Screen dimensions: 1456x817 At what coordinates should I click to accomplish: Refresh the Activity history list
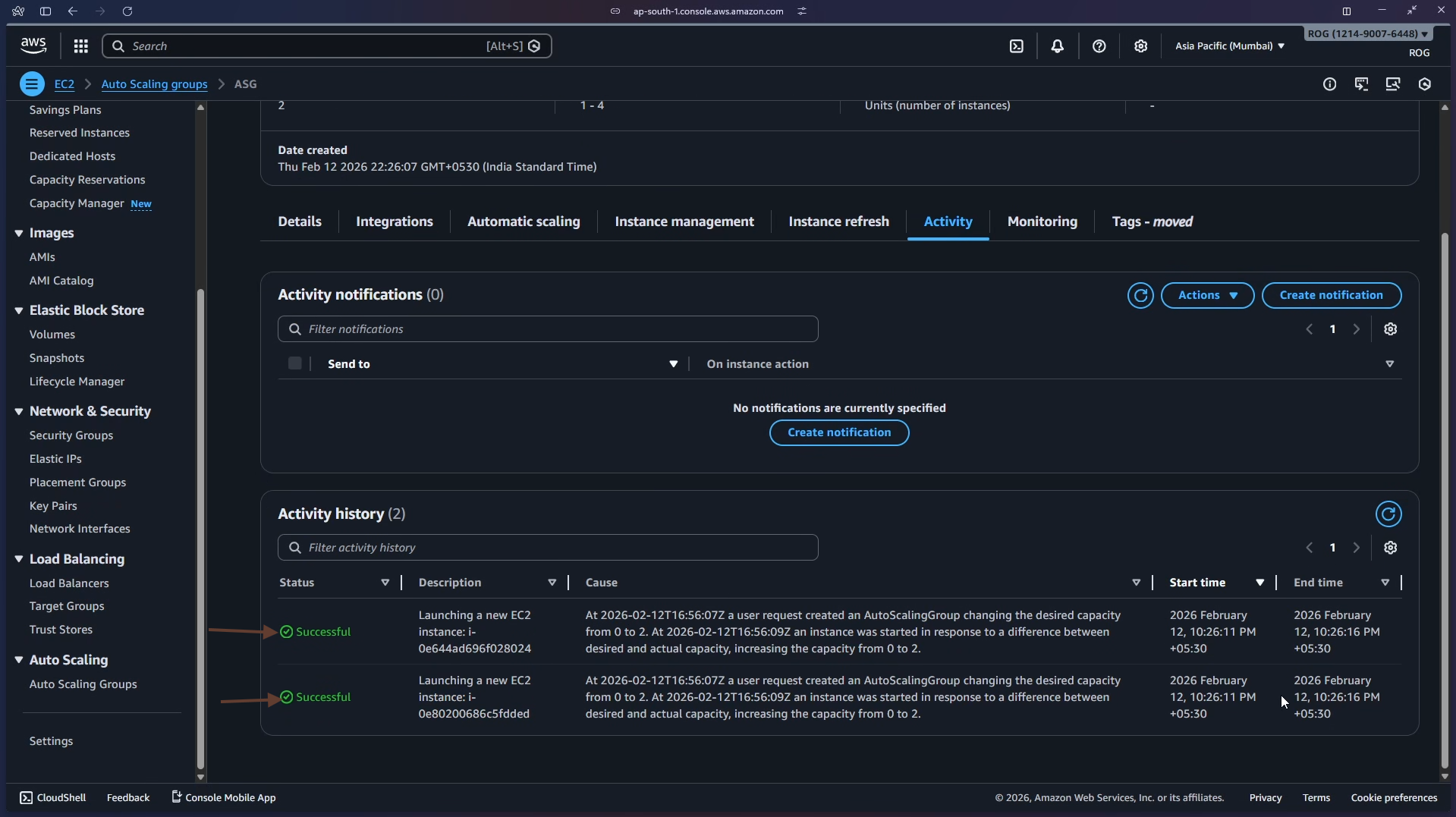1388,514
